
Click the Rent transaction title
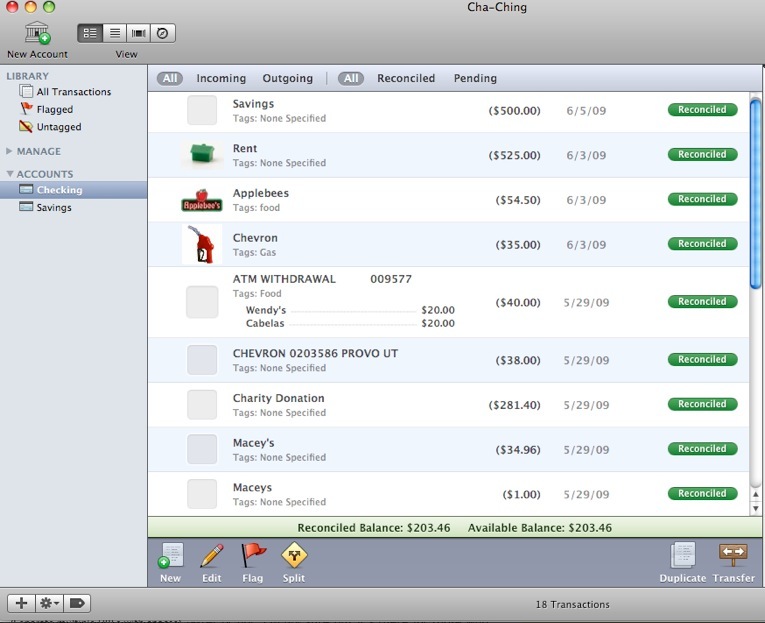pyautogui.click(x=245, y=148)
